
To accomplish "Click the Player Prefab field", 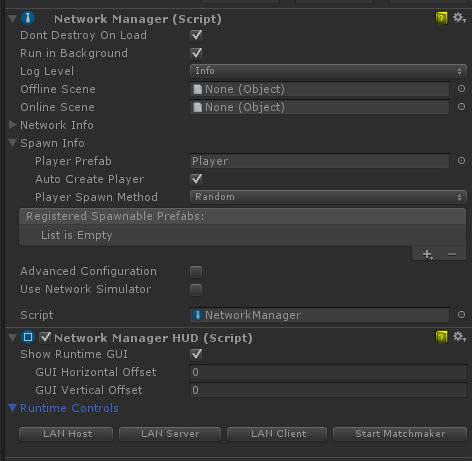I will (319, 161).
